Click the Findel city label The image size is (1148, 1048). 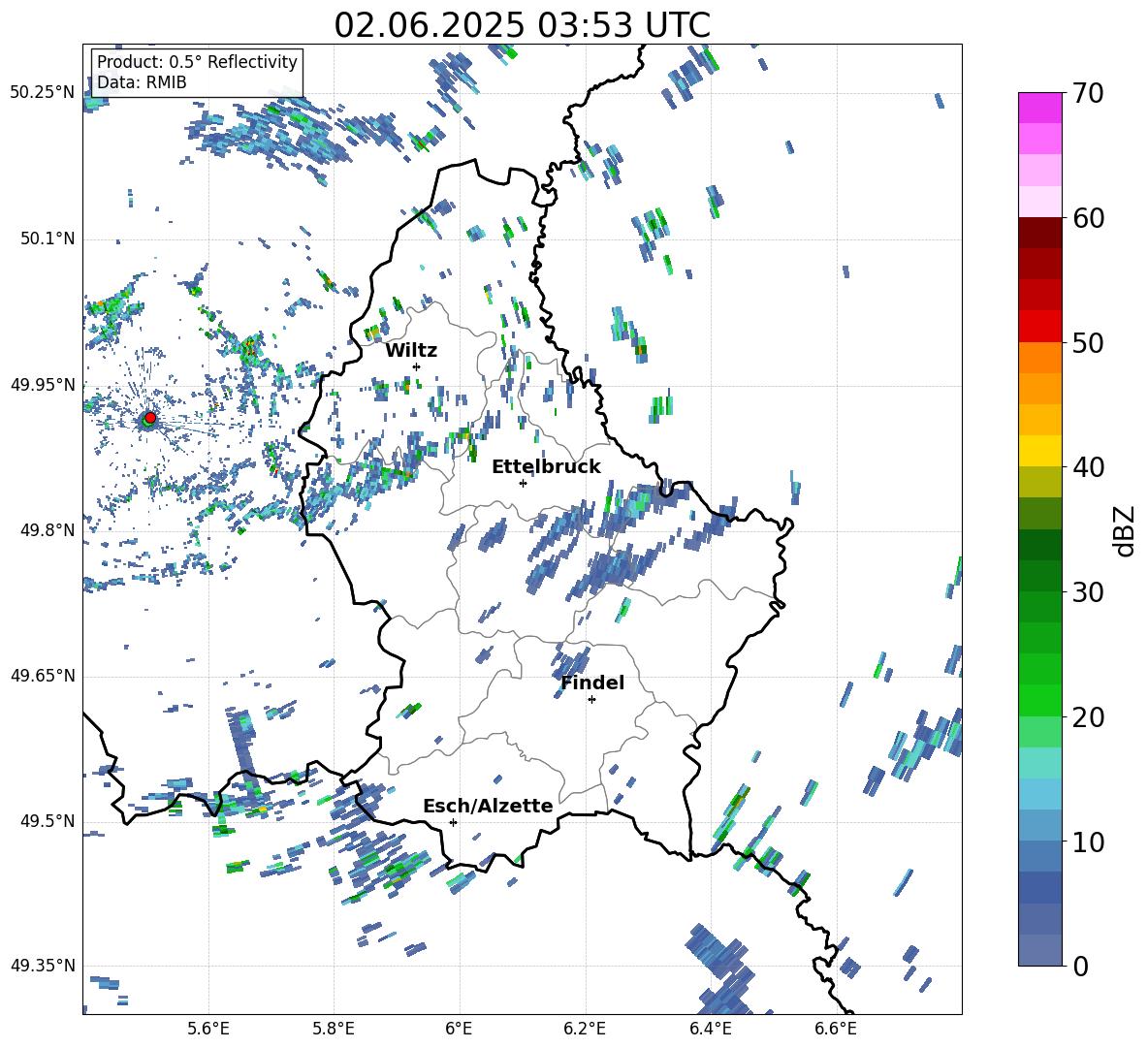click(x=592, y=683)
